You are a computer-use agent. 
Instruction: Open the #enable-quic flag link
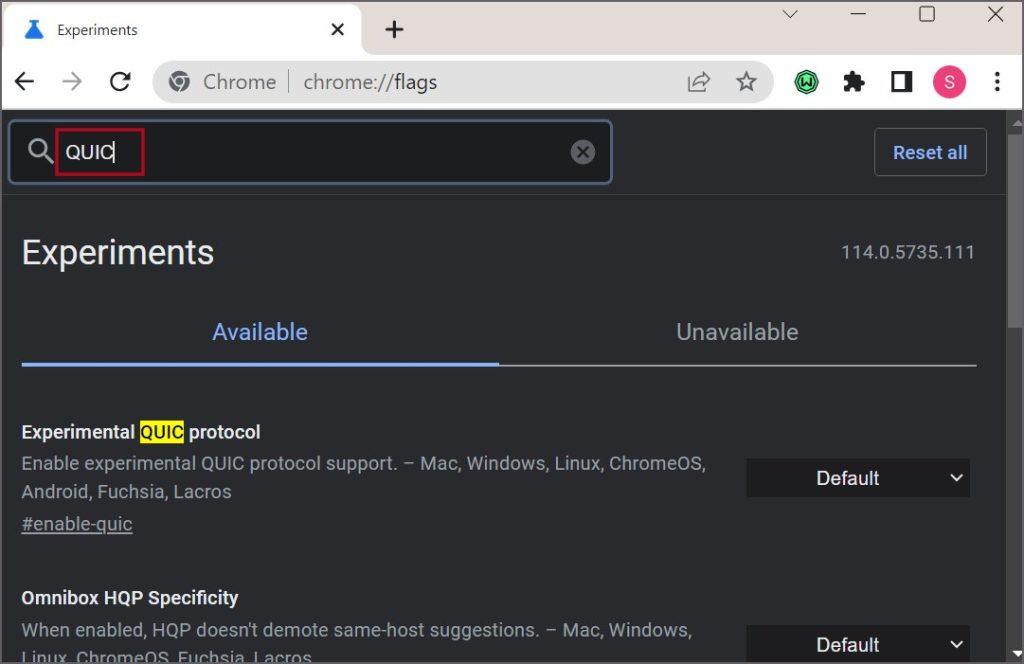(x=77, y=524)
